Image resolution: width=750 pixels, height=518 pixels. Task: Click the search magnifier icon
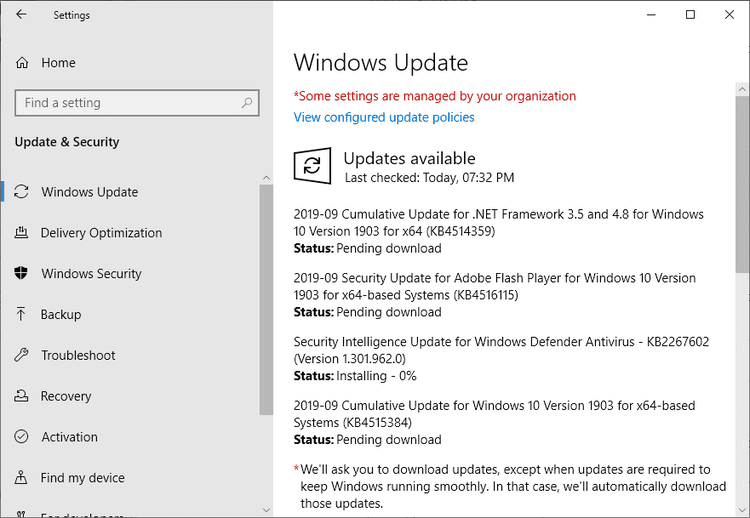click(x=247, y=102)
